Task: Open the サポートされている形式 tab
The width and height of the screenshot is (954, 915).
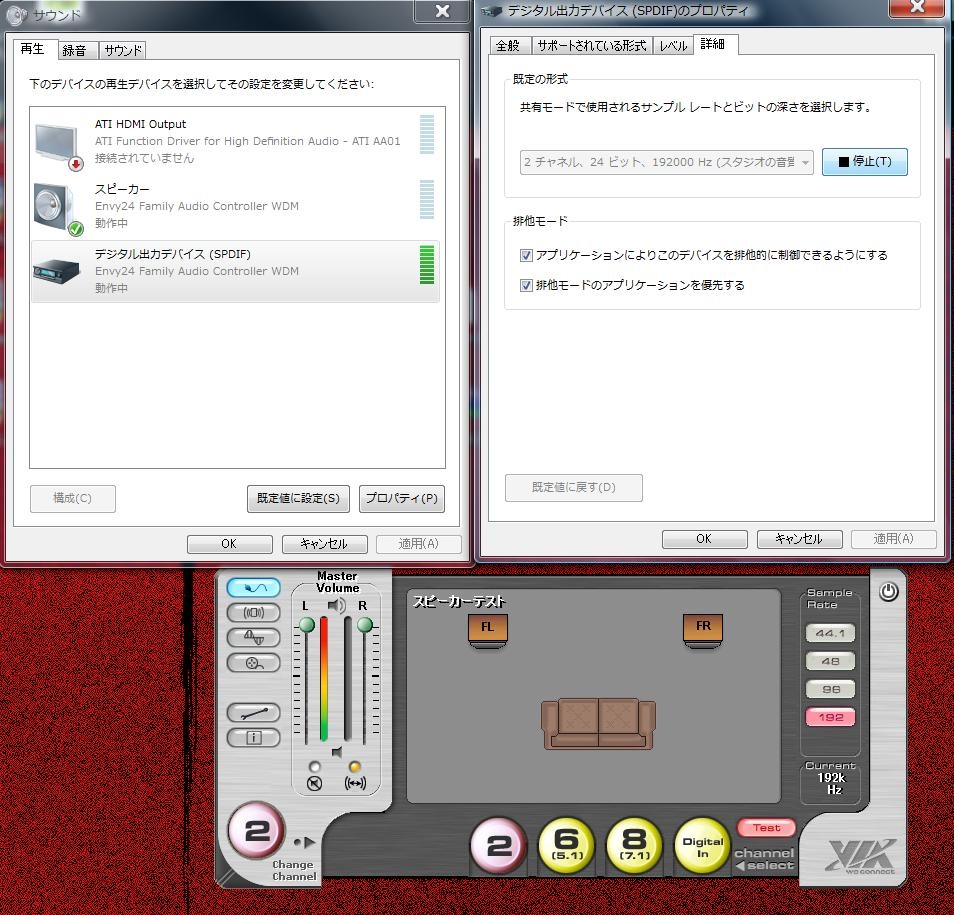Action: coord(592,46)
